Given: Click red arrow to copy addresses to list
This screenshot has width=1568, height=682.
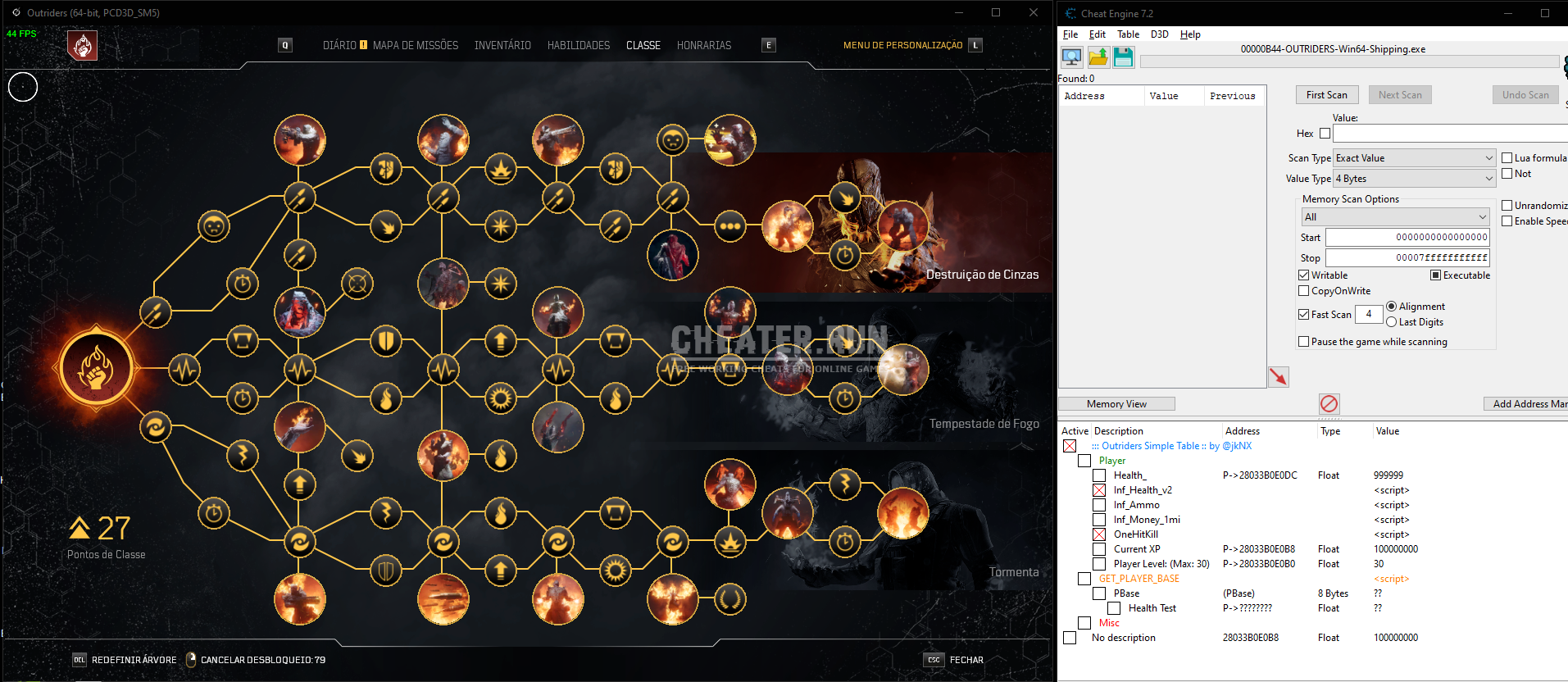Looking at the screenshot, I should click(1279, 376).
